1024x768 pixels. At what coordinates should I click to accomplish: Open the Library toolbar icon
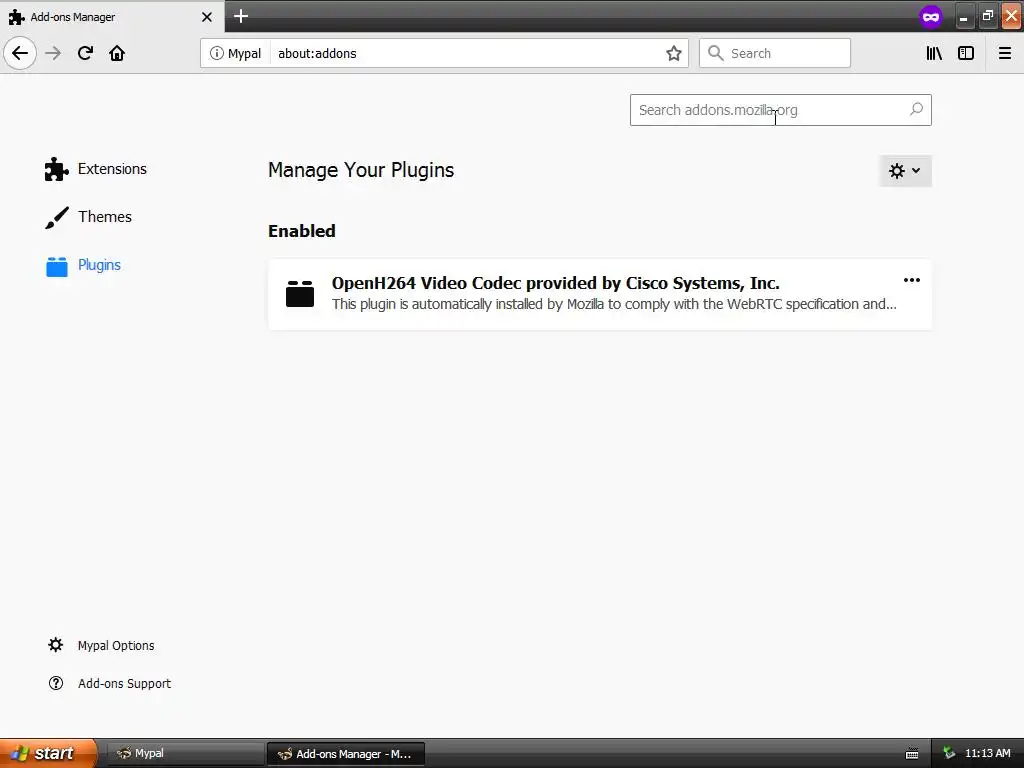tap(934, 53)
